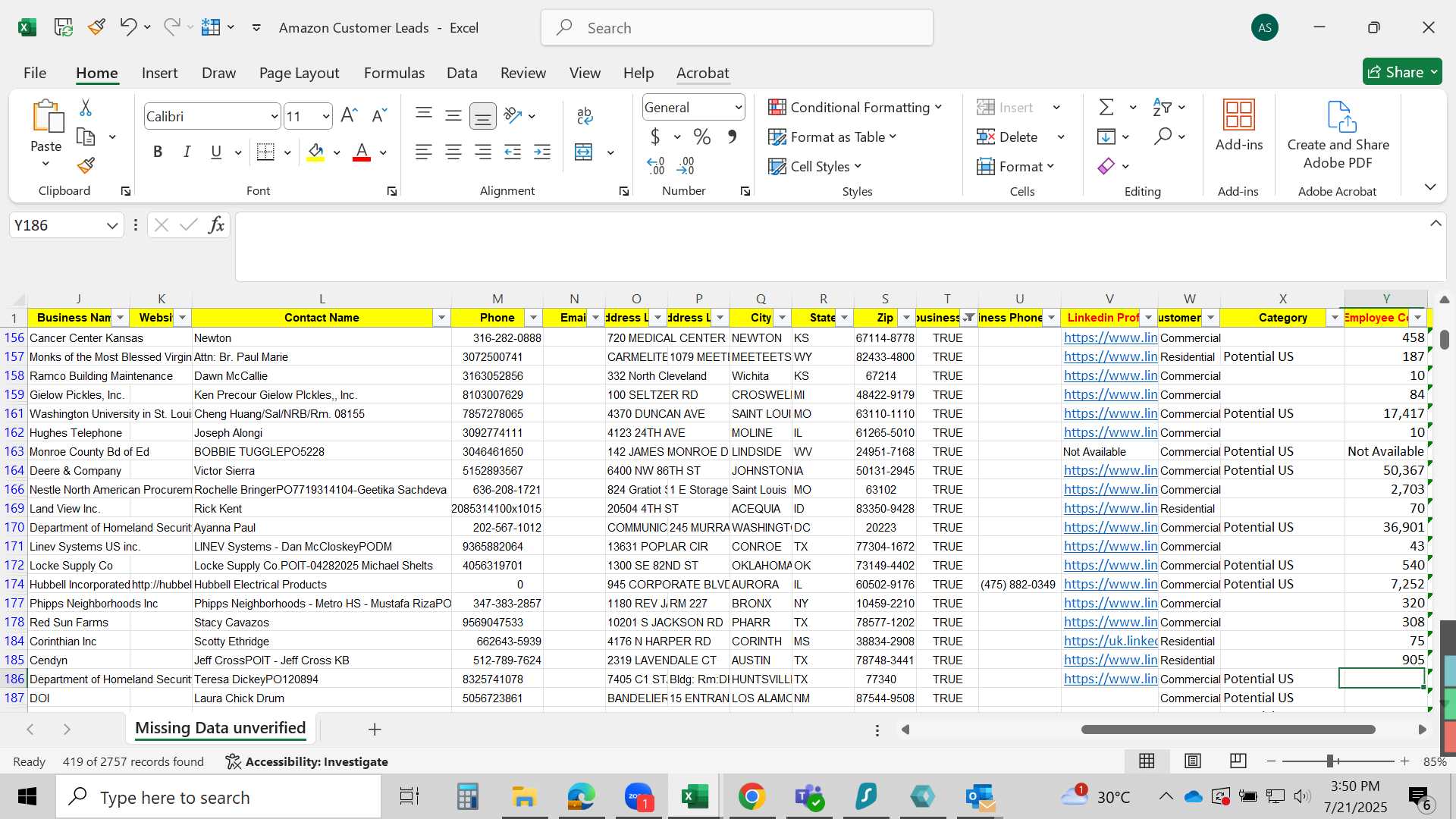Click the AutoSum sigma icon

click(1106, 107)
